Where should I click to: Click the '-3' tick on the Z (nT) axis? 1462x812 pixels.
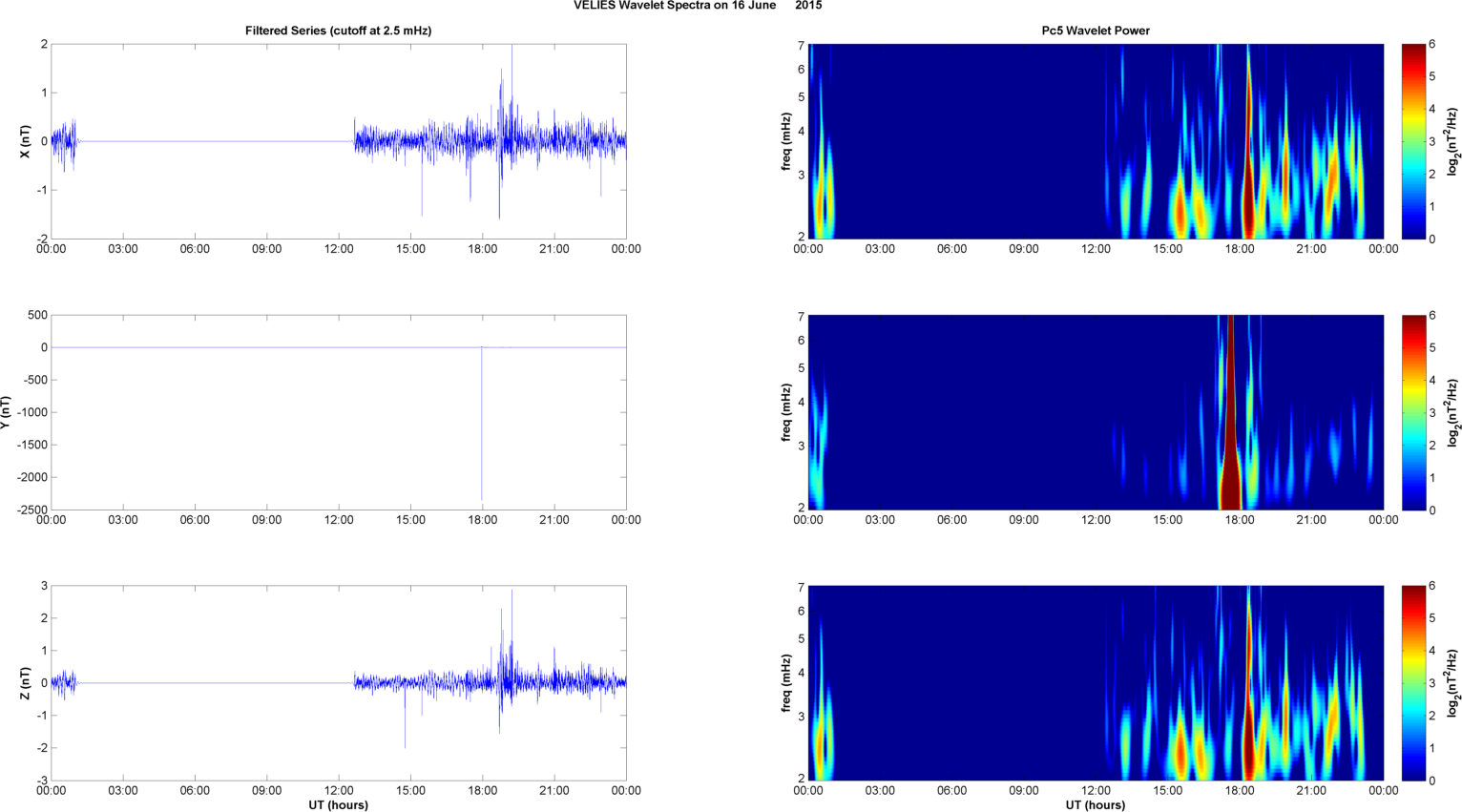[x=41, y=781]
